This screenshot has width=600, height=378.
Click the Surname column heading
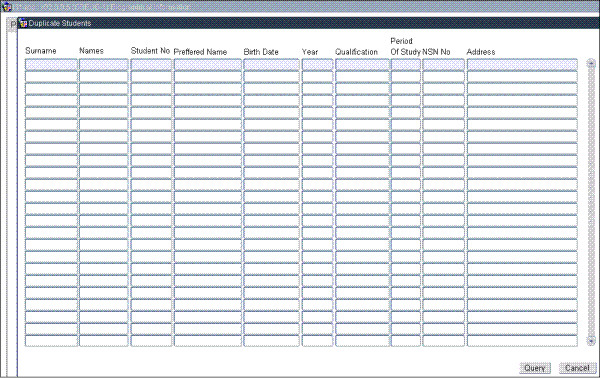click(x=41, y=51)
